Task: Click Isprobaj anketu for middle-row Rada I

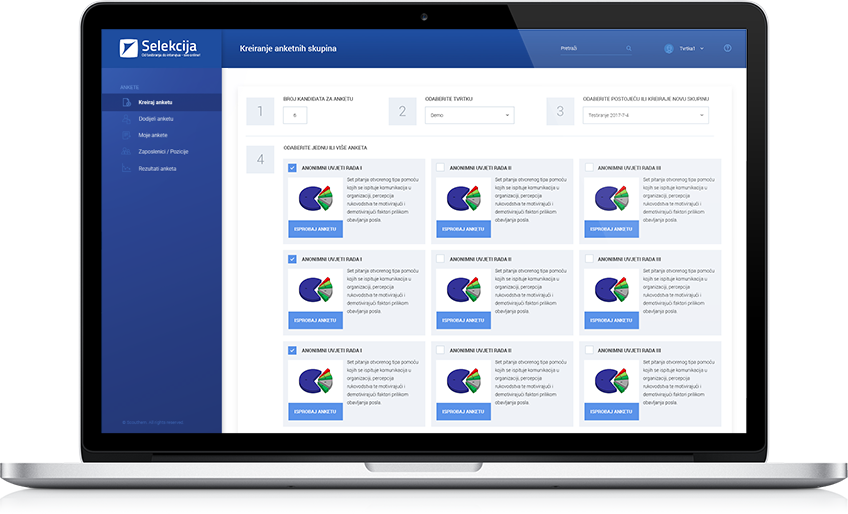Action: coord(315,320)
